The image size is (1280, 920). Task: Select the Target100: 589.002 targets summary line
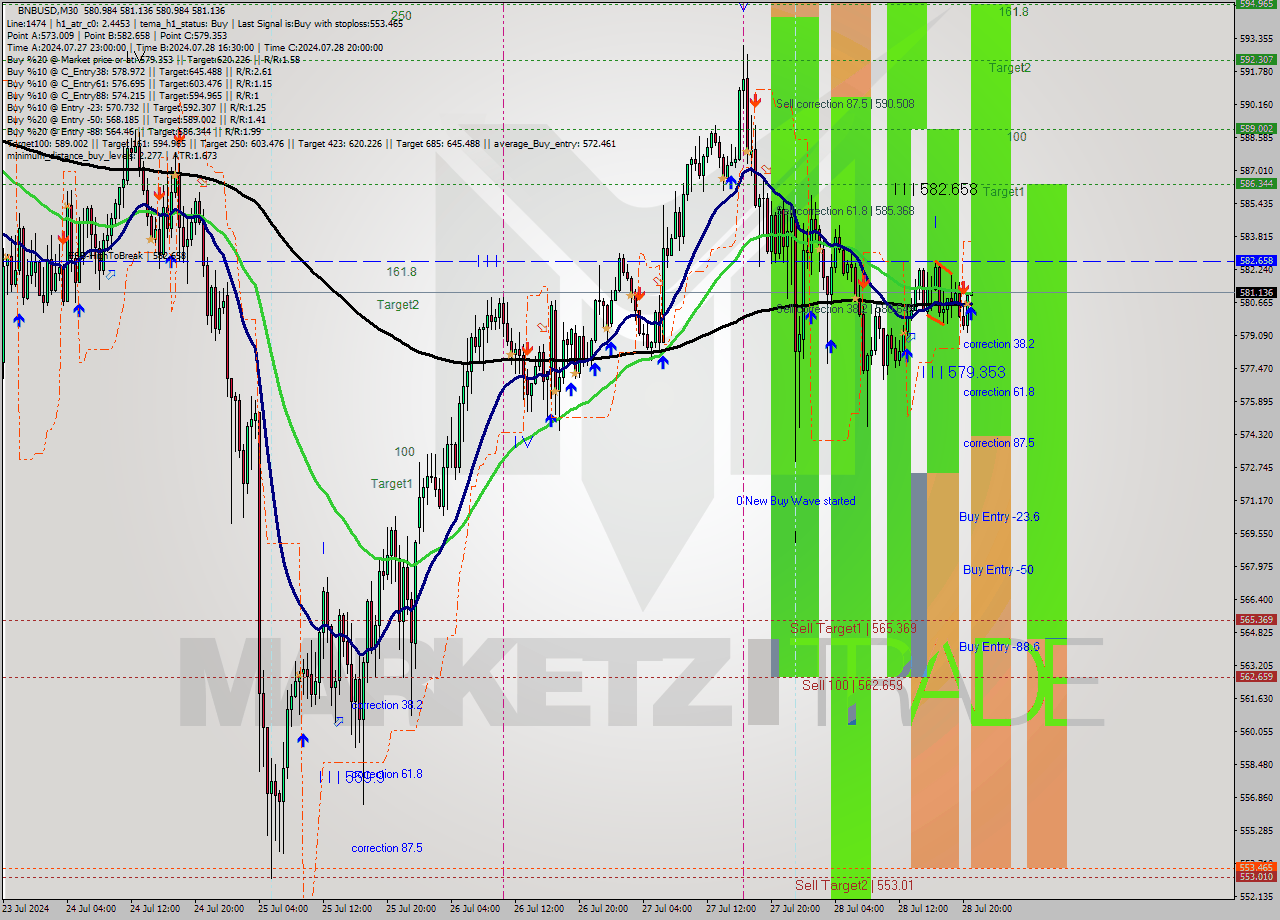(x=311, y=143)
